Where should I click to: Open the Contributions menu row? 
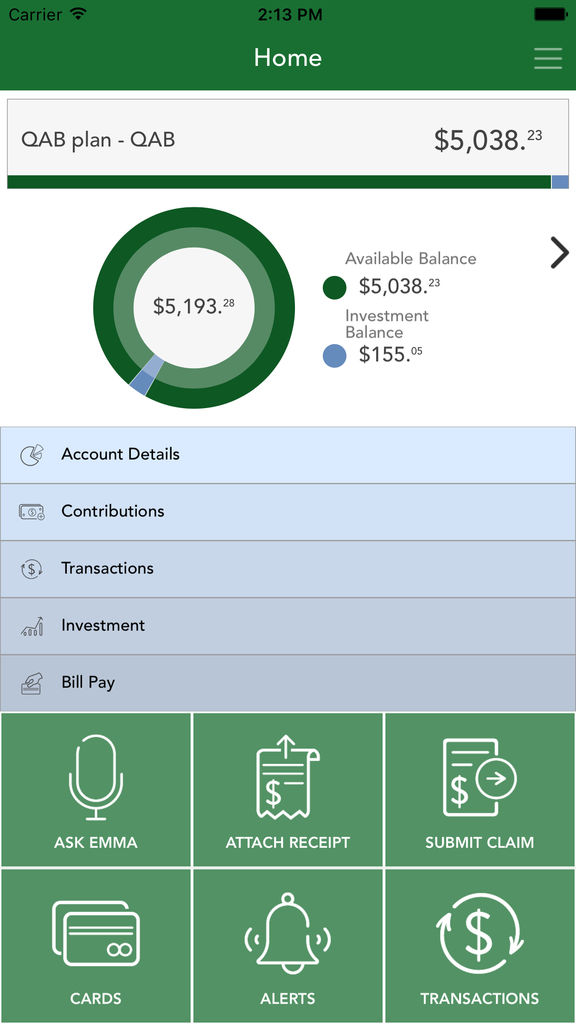click(x=288, y=511)
